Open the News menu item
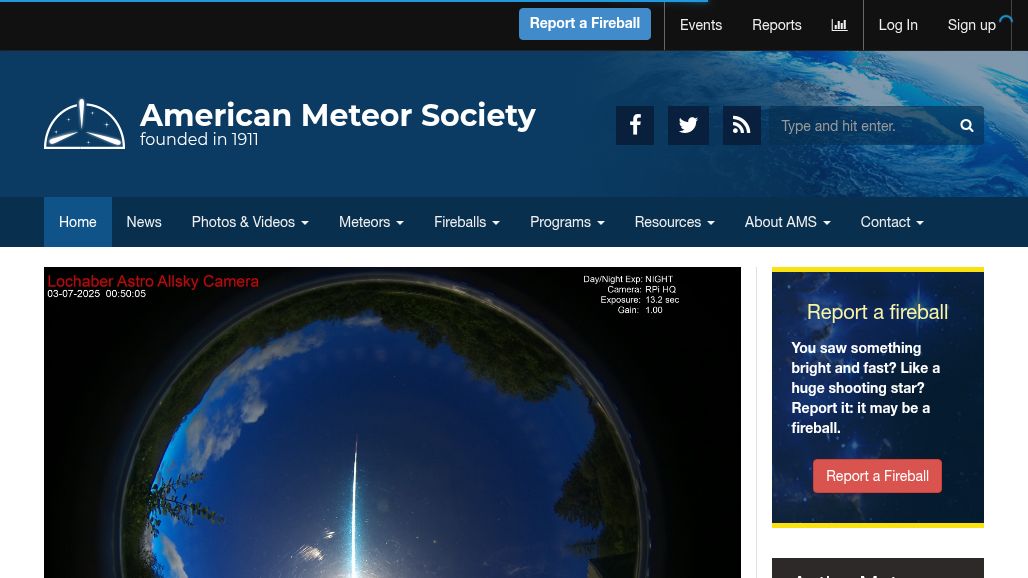The width and height of the screenshot is (1028, 578). pyautogui.click(x=144, y=222)
